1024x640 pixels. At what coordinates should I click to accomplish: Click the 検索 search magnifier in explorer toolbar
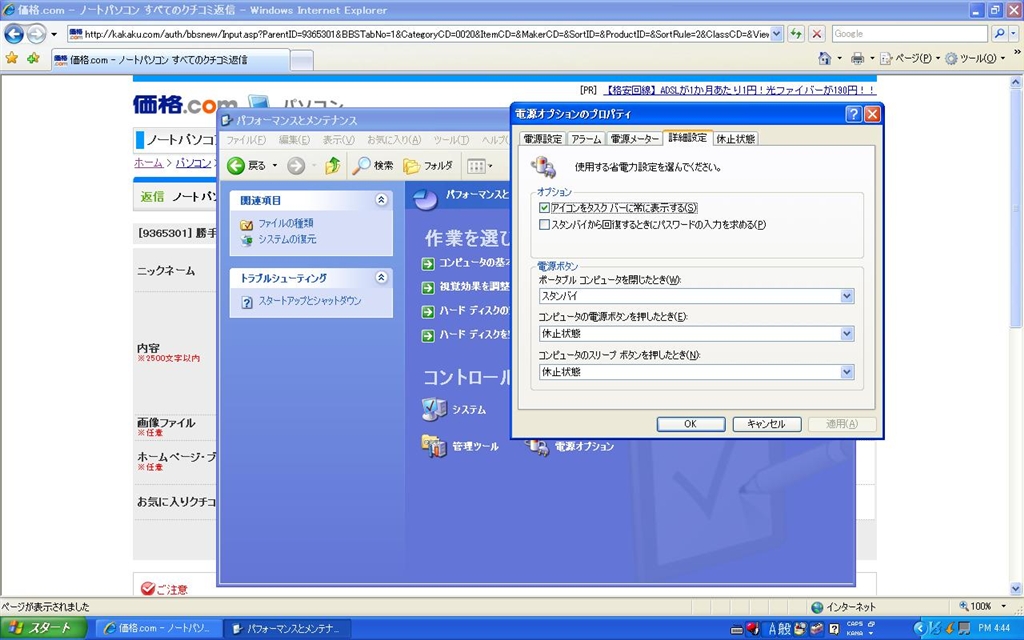tap(373, 166)
